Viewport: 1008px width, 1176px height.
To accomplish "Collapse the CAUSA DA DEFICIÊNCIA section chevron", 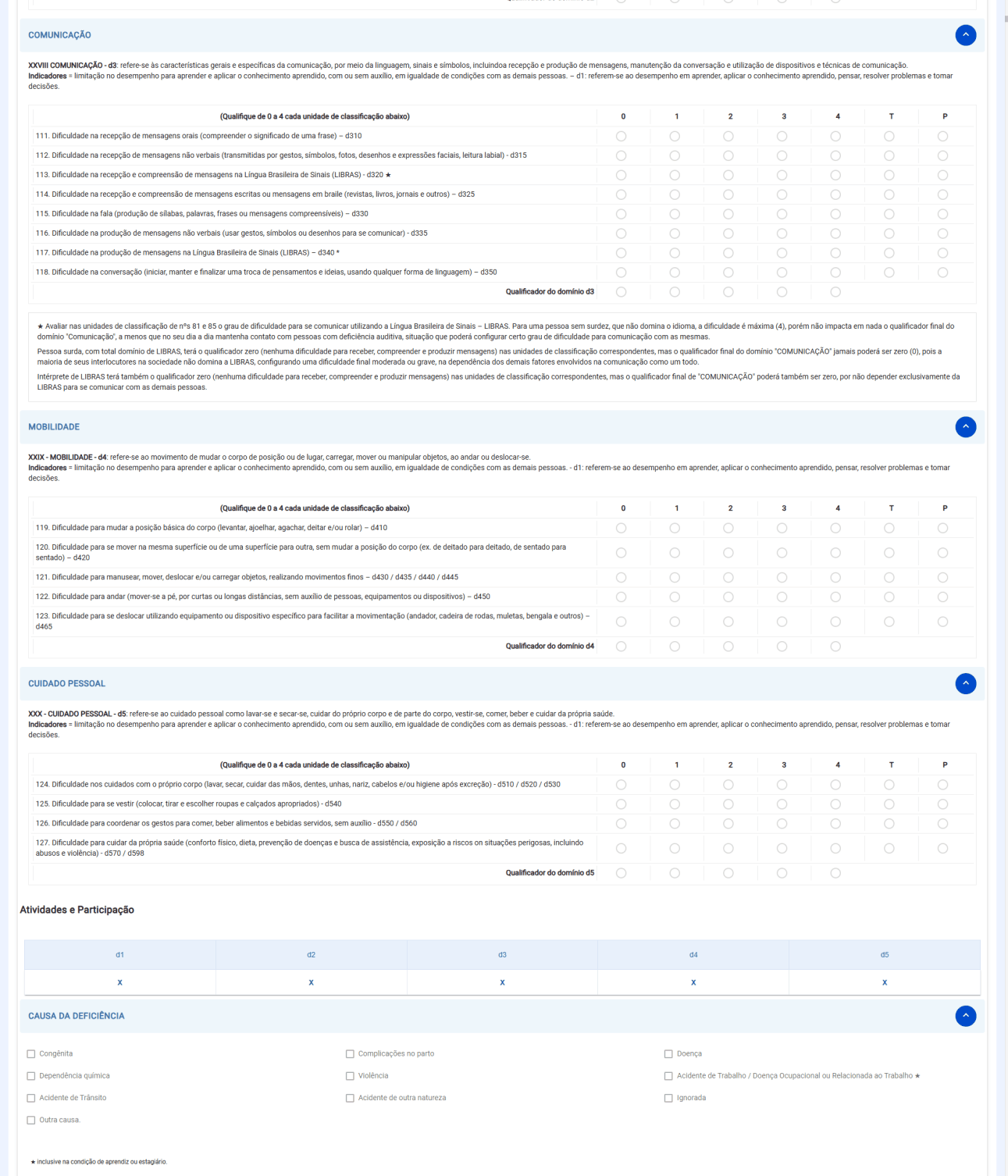I will pyautogui.click(x=965, y=1016).
